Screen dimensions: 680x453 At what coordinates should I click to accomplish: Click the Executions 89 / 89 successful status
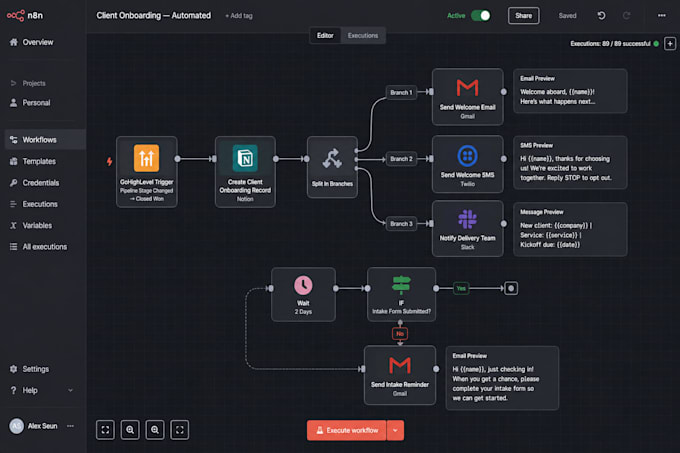(x=615, y=44)
